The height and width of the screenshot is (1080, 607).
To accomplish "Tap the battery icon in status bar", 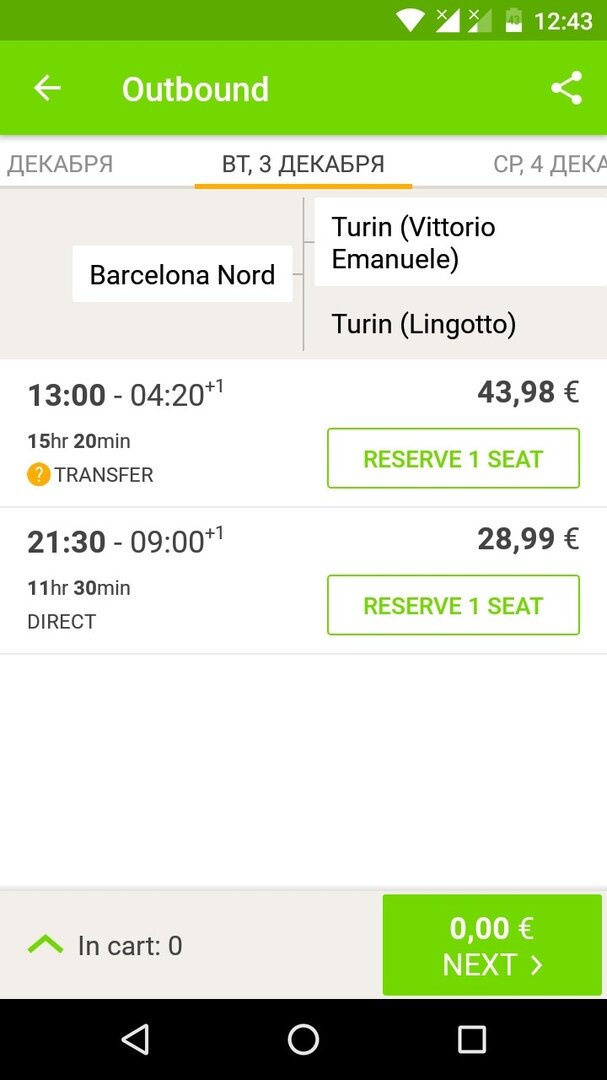I will 513,20.
